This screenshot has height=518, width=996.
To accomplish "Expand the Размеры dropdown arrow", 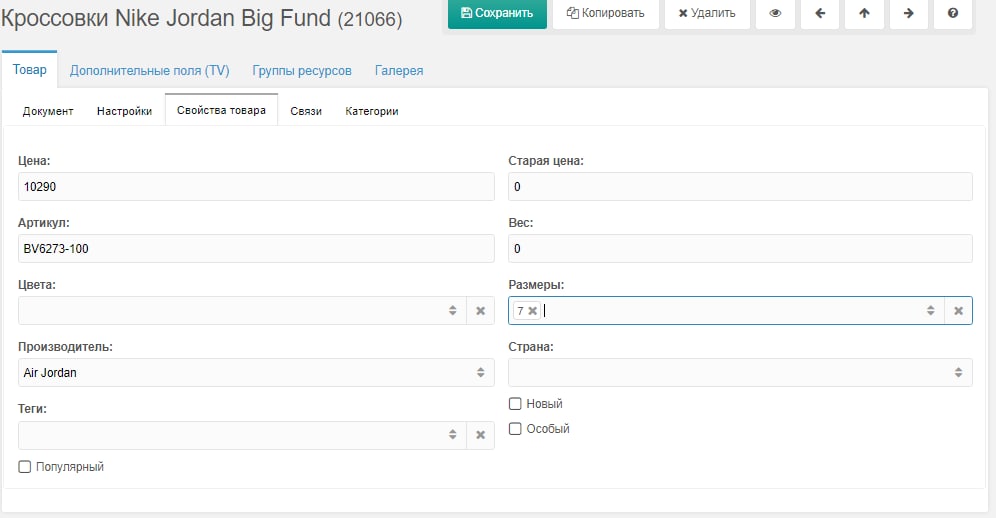I will click(931, 311).
